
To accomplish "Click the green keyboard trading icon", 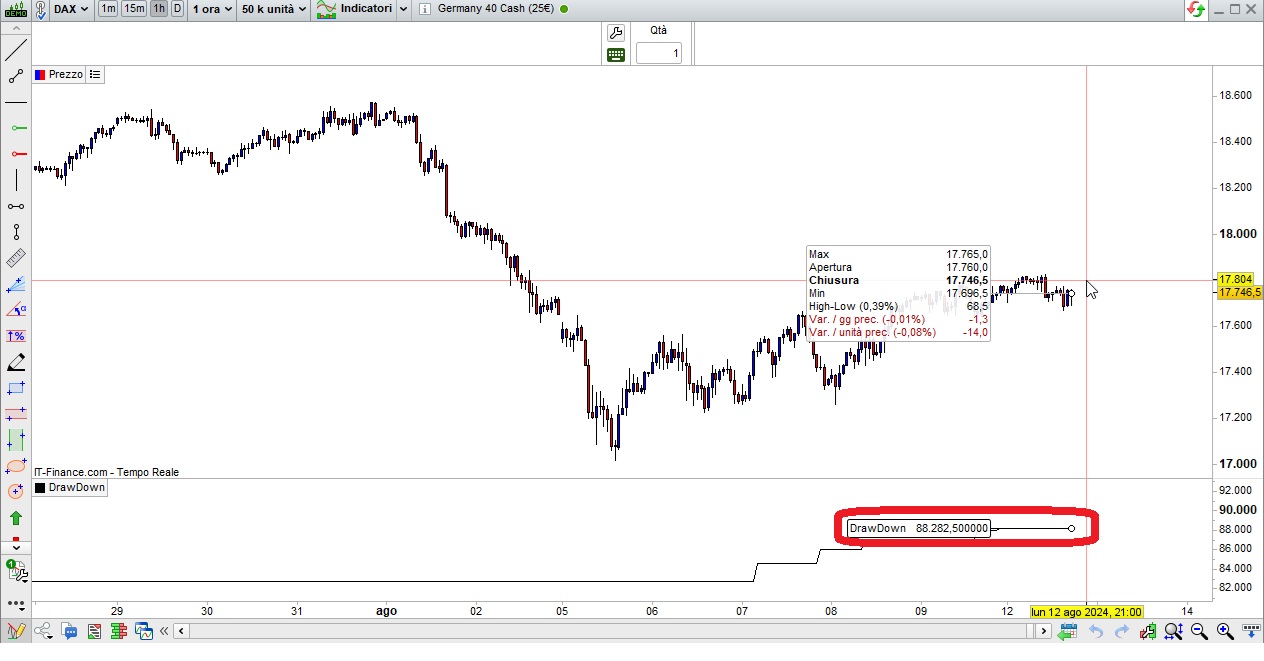I will tap(616, 54).
